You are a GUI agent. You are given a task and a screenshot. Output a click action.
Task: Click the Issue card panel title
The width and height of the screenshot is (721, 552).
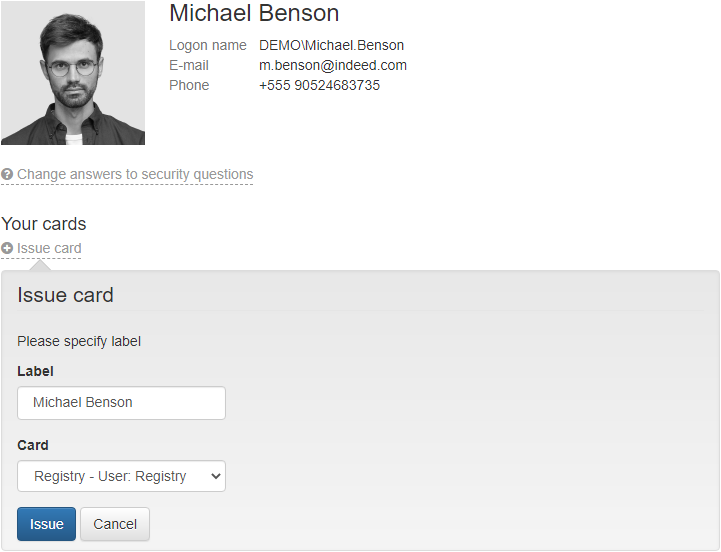tap(65, 295)
